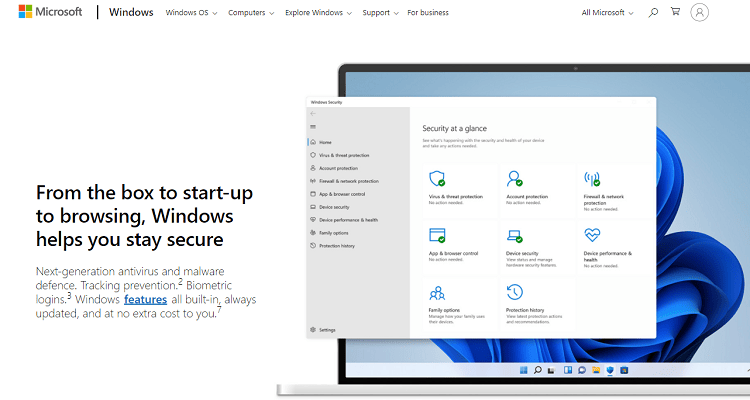
Task: Click the Device security laptop card icon
Action: tap(515, 235)
